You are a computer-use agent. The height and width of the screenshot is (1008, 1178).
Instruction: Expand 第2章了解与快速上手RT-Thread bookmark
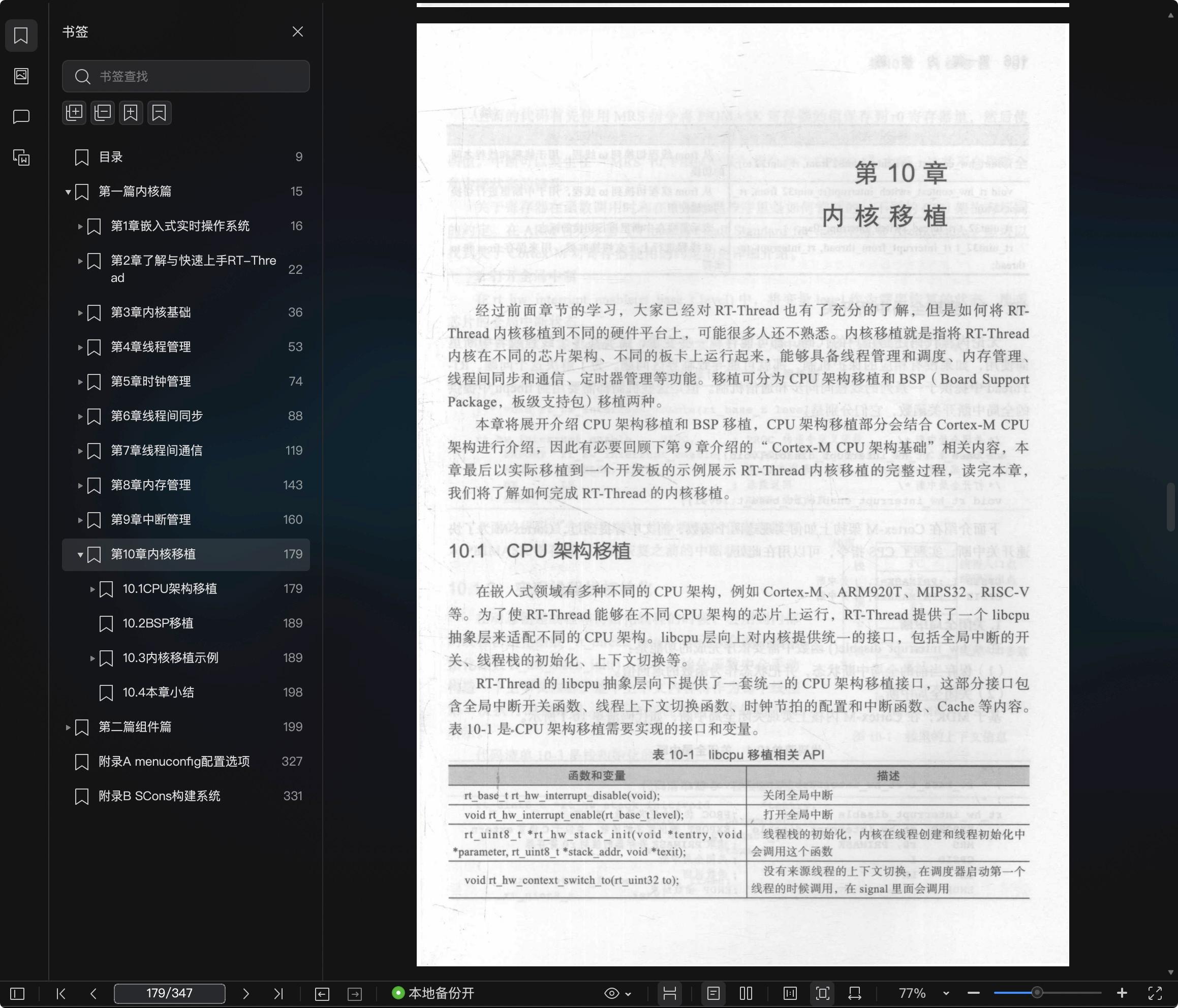pyautogui.click(x=80, y=261)
